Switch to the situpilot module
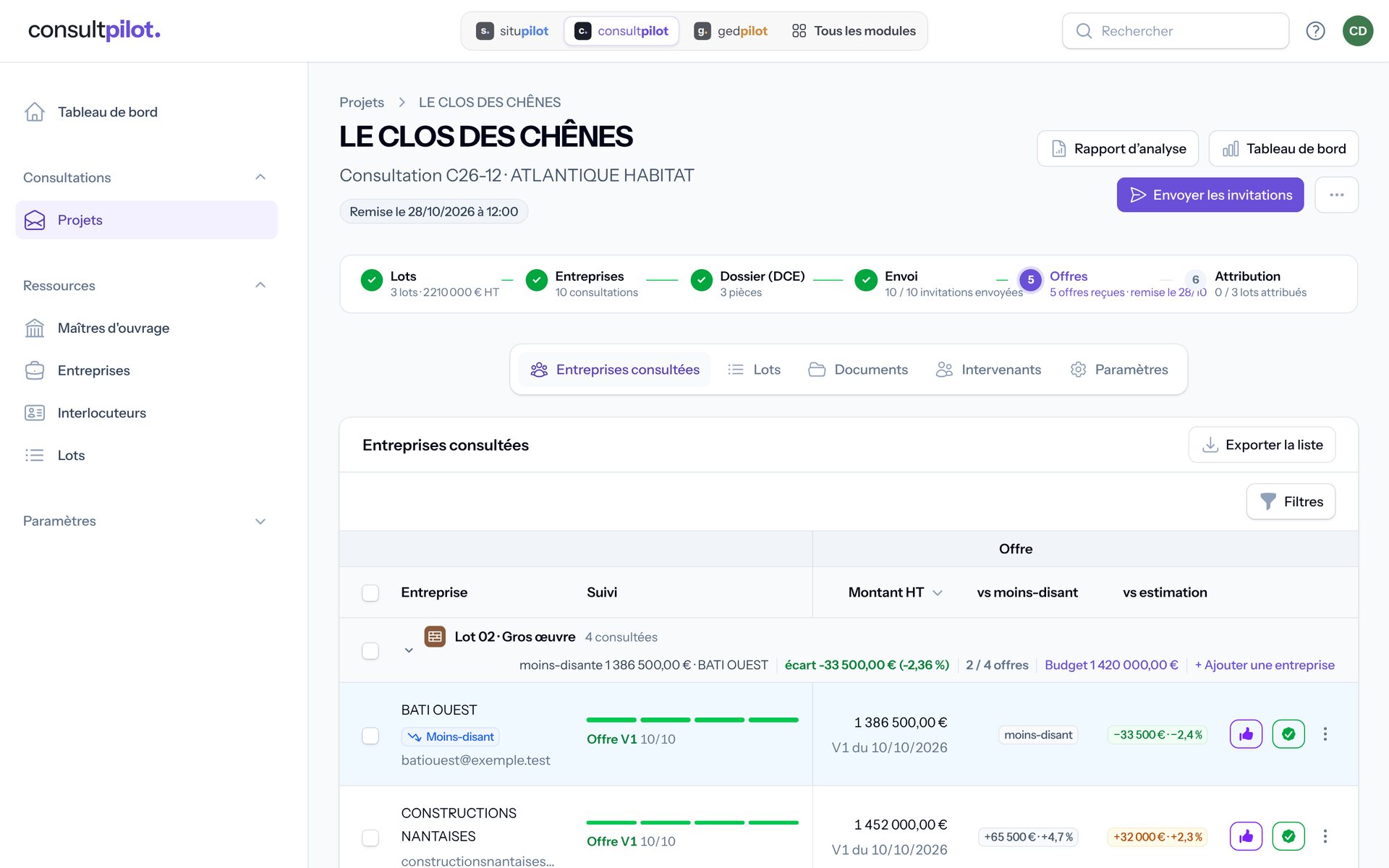The width and height of the screenshot is (1389, 868). tap(512, 31)
